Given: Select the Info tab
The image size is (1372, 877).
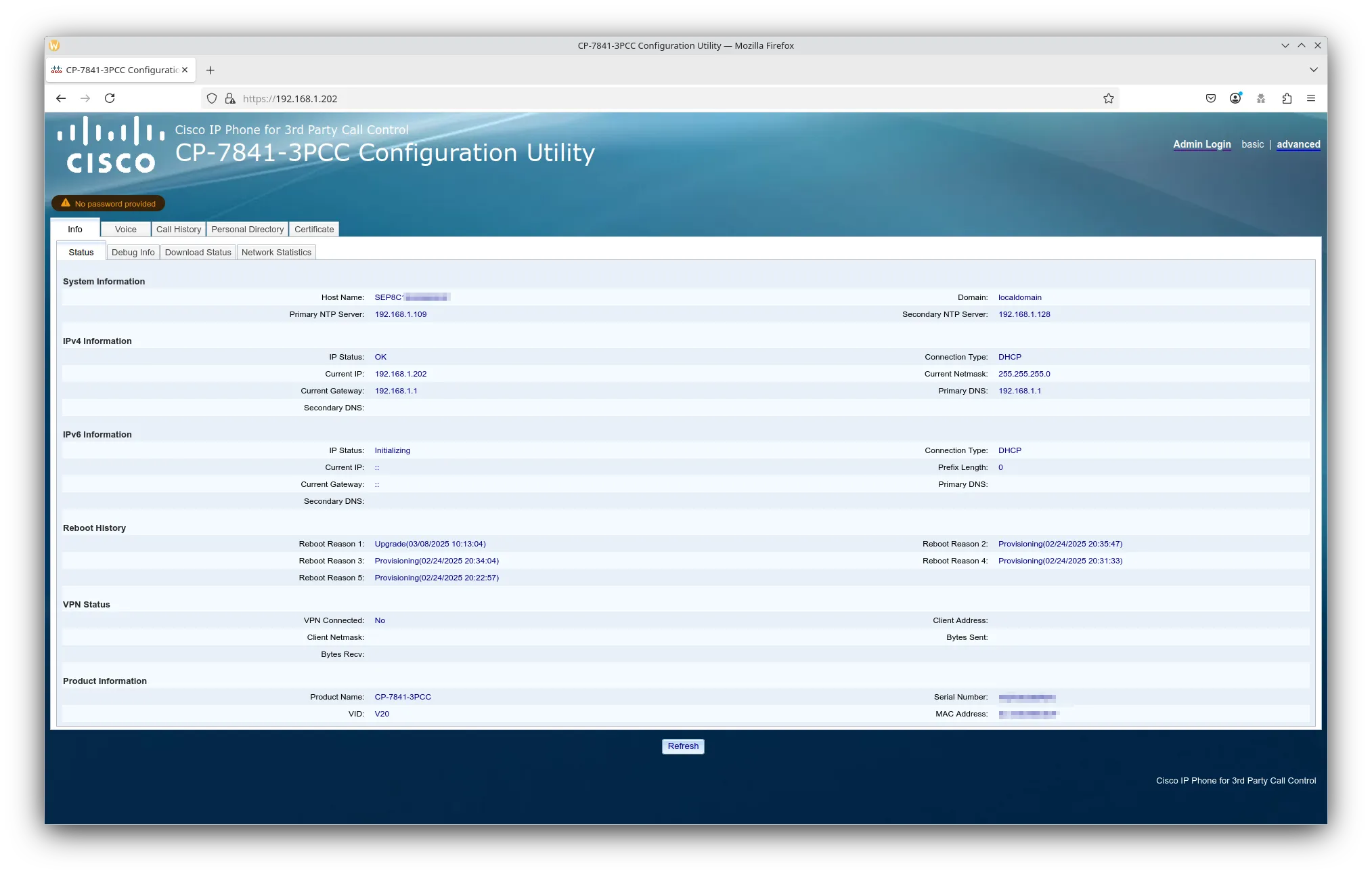Looking at the screenshot, I should click(75, 229).
